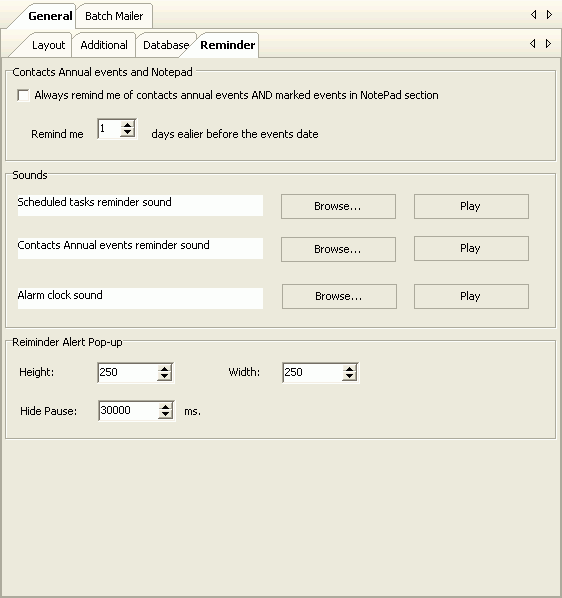Viewport: 562px width, 598px height.
Task: Play the Contacts Annual events sound
Action: [x=471, y=249]
